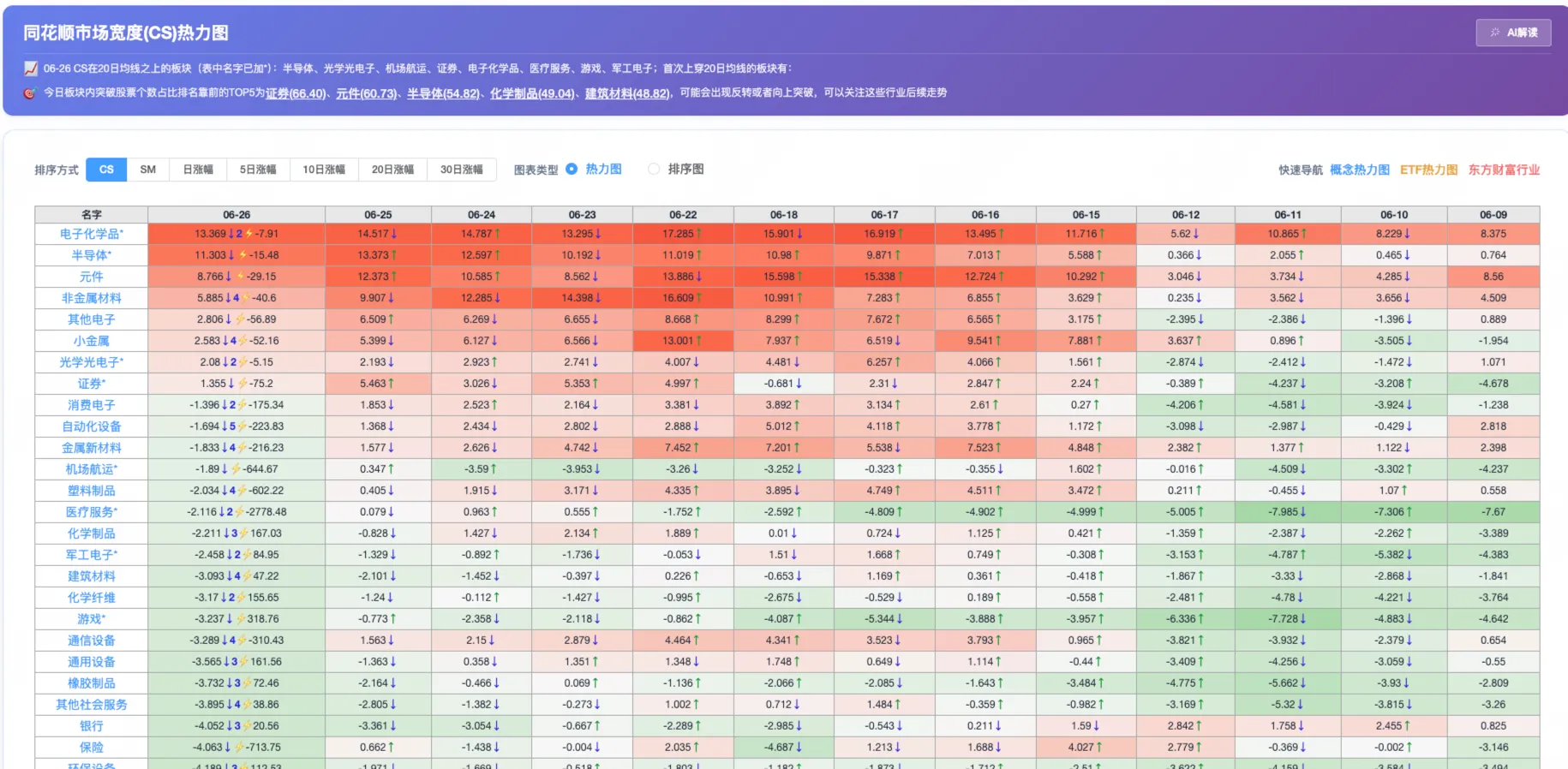
Task: Click the AI解读 button
Action: 1513,33
